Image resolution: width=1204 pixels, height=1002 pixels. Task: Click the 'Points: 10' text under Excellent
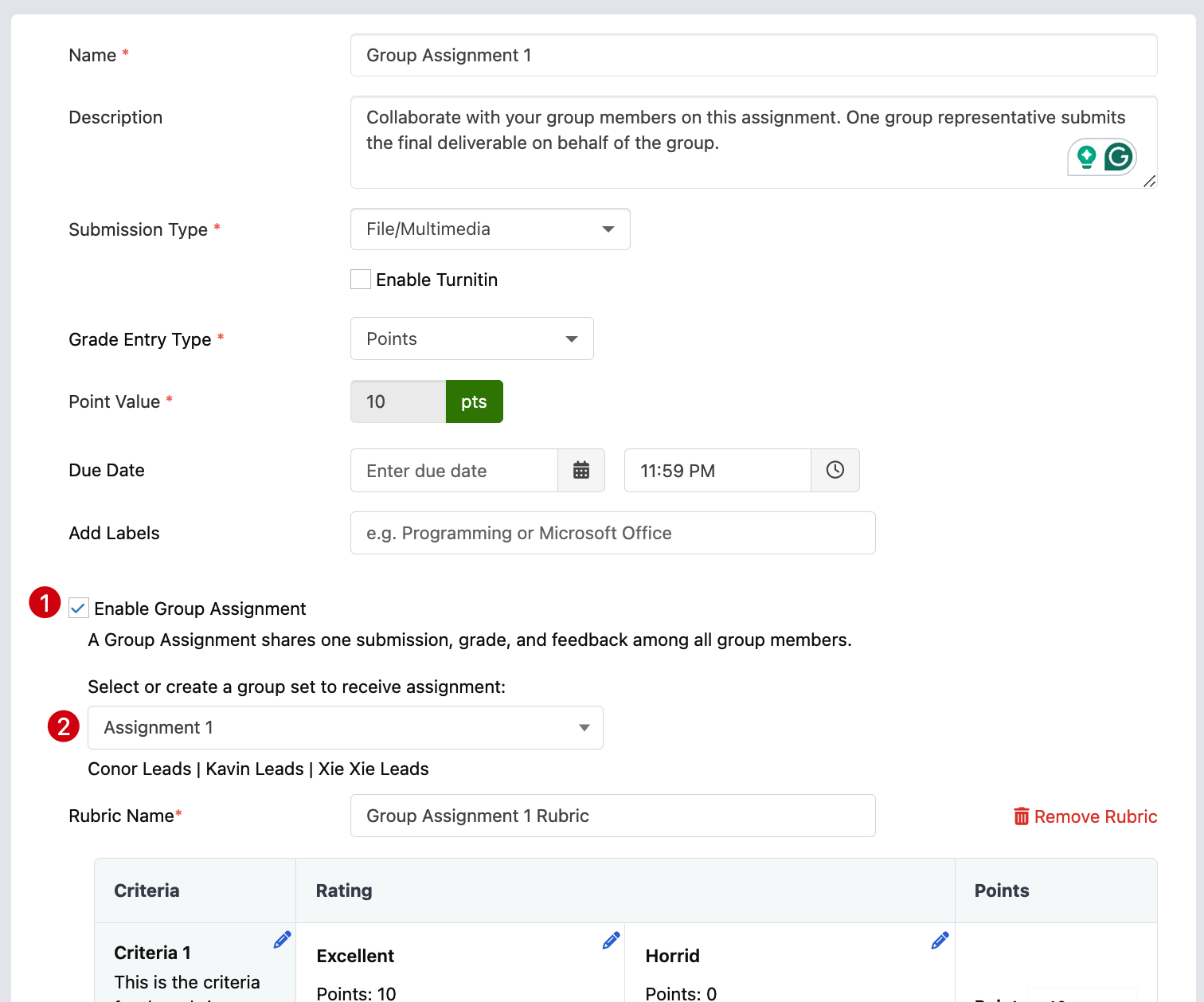(356, 993)
